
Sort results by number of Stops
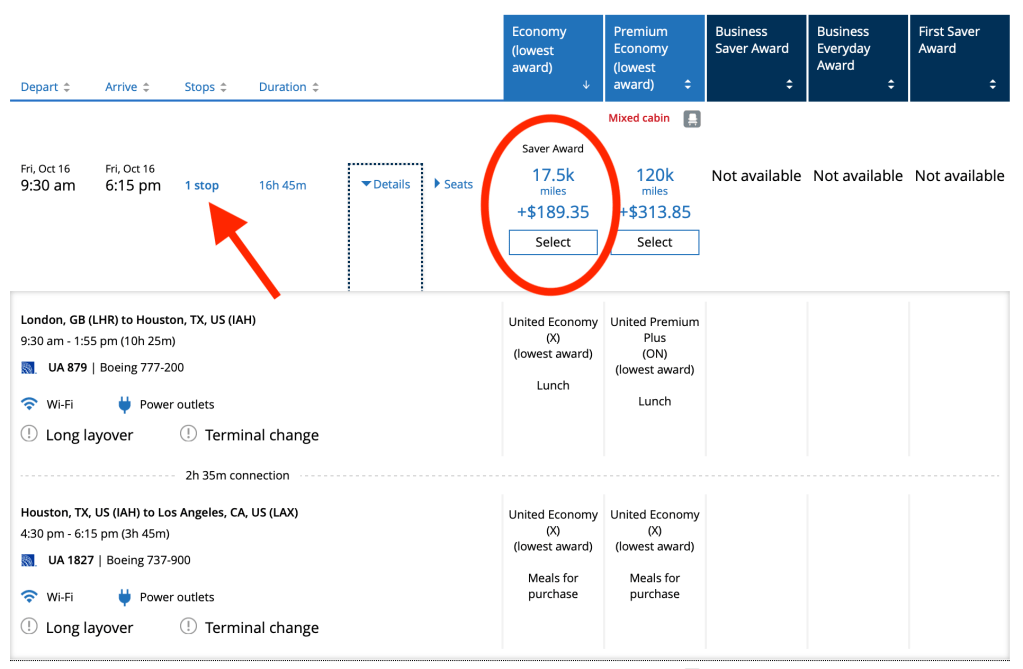(x=205, y=87)
